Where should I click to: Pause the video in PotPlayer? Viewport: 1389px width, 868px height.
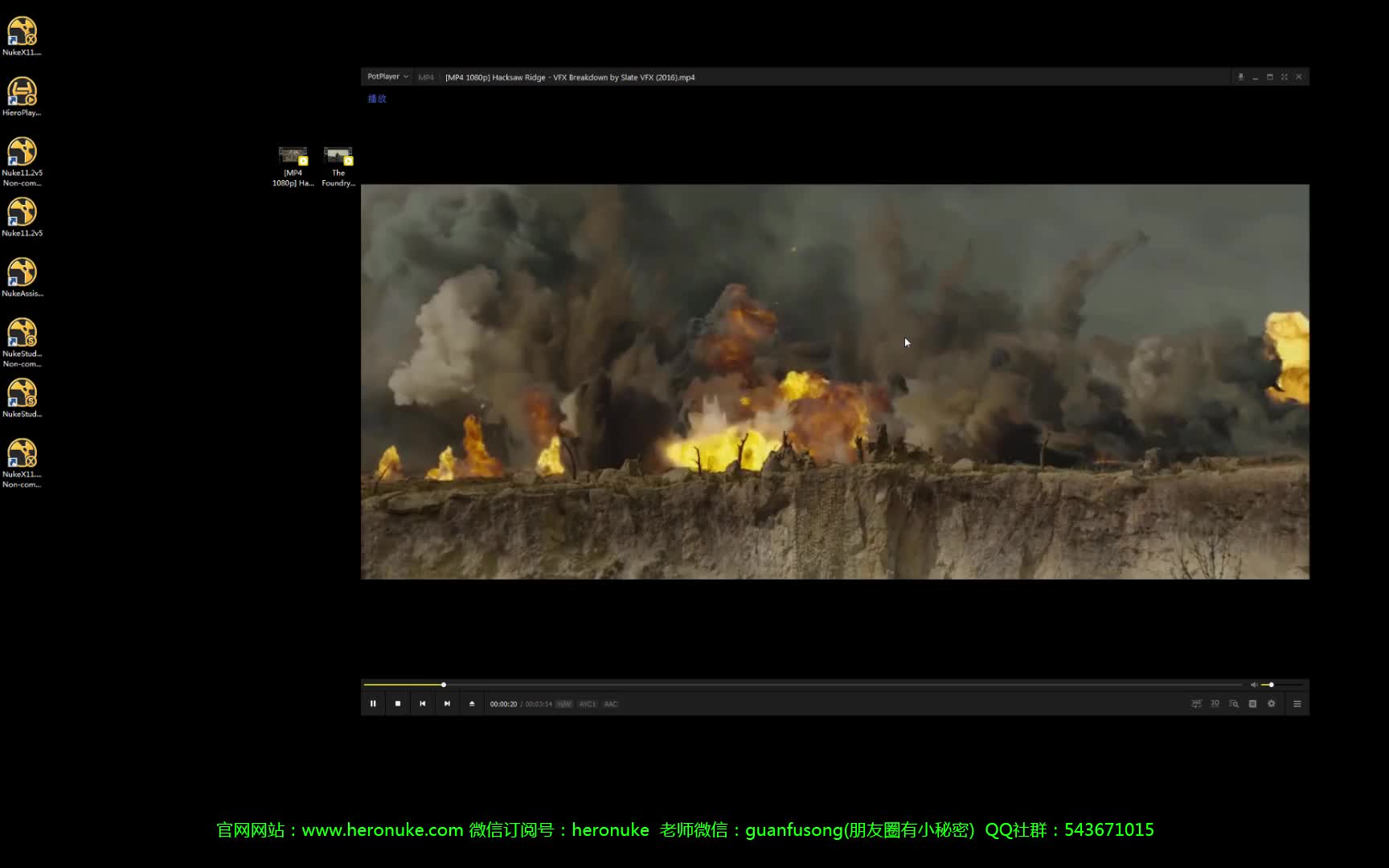[373, 703]
